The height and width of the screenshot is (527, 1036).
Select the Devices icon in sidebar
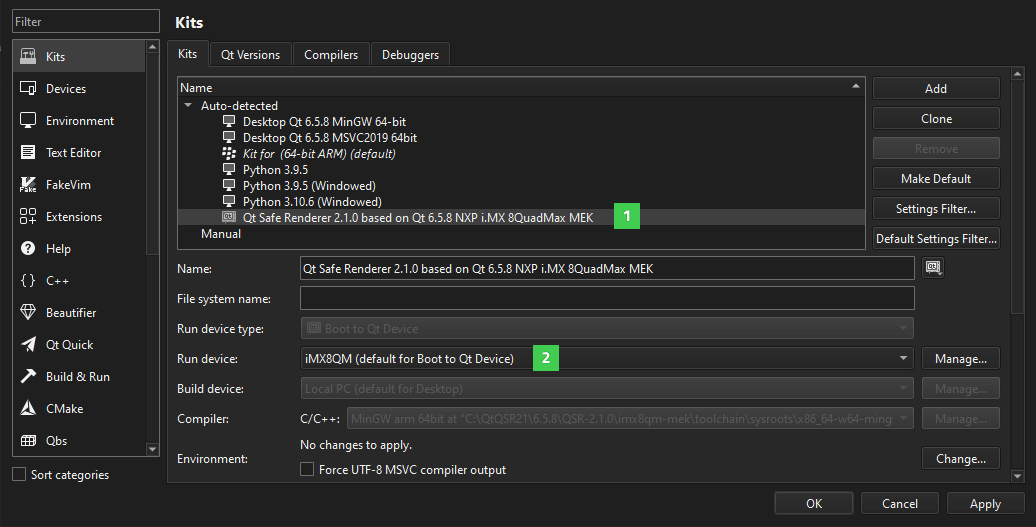click(28, 89)
